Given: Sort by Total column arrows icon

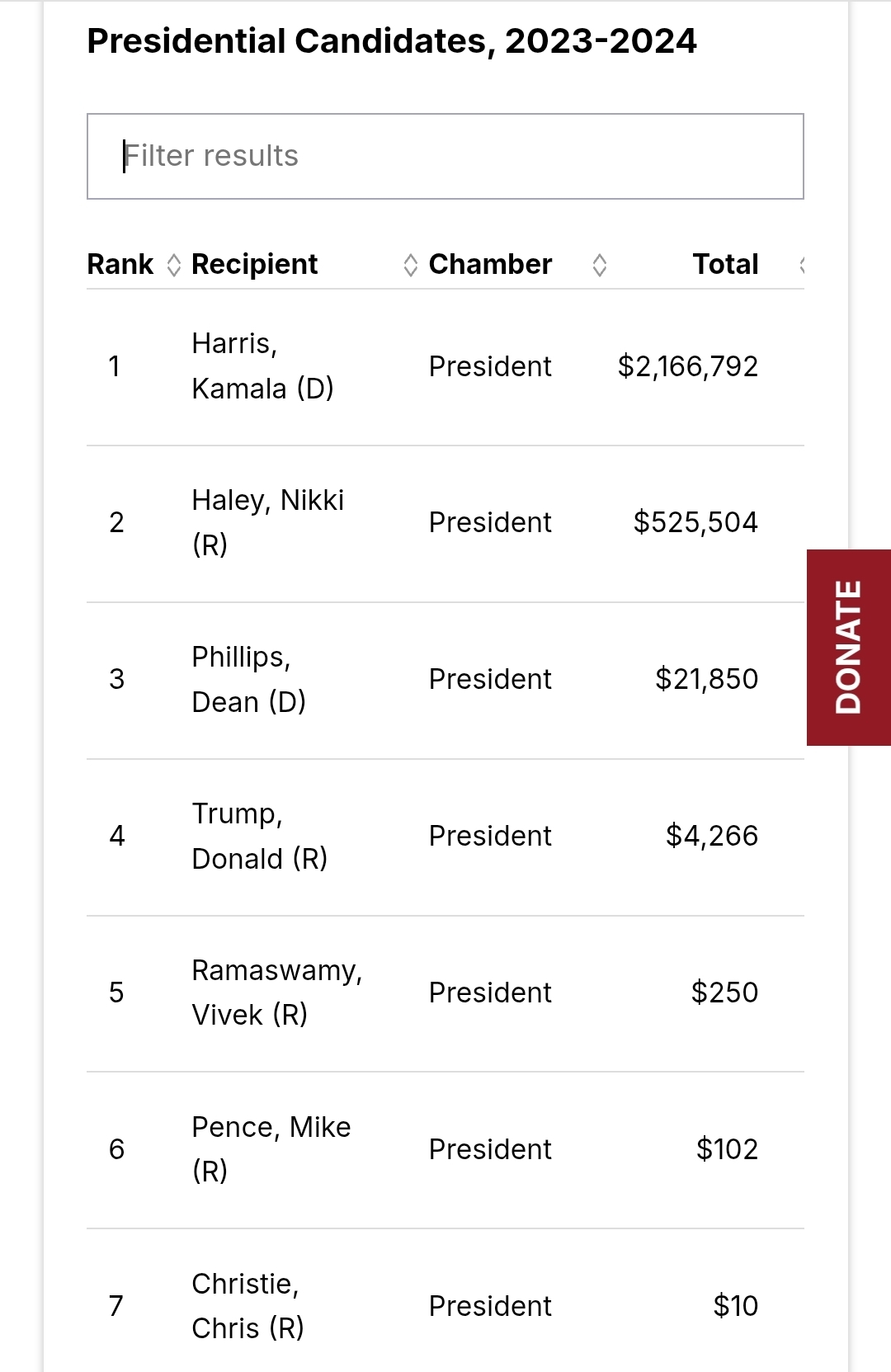Looking at the screenshot, I should tap(802, 265).
